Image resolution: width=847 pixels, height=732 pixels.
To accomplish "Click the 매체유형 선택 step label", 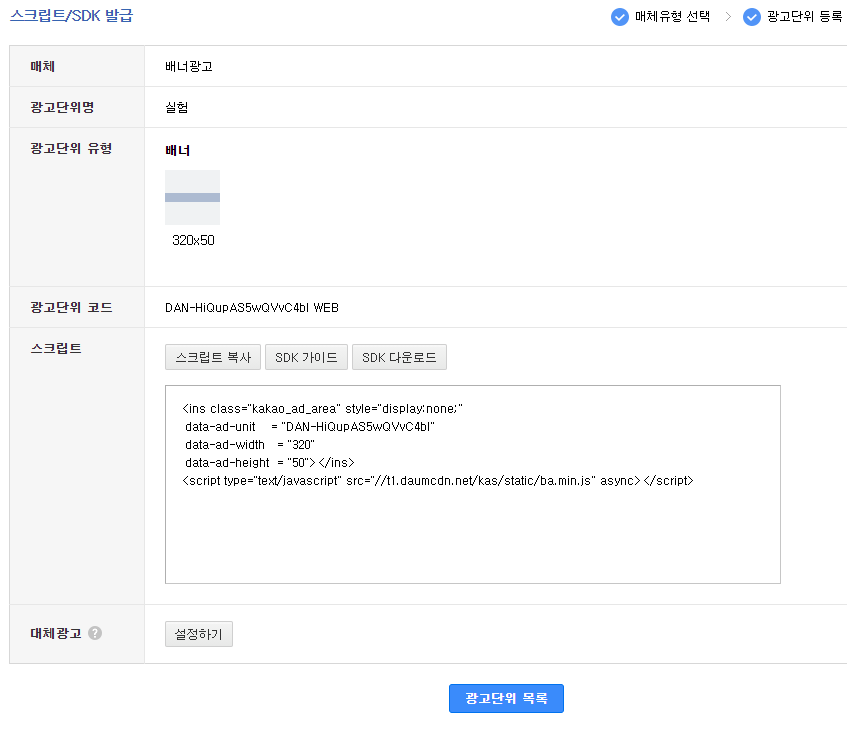I will (x=672, y=17).
